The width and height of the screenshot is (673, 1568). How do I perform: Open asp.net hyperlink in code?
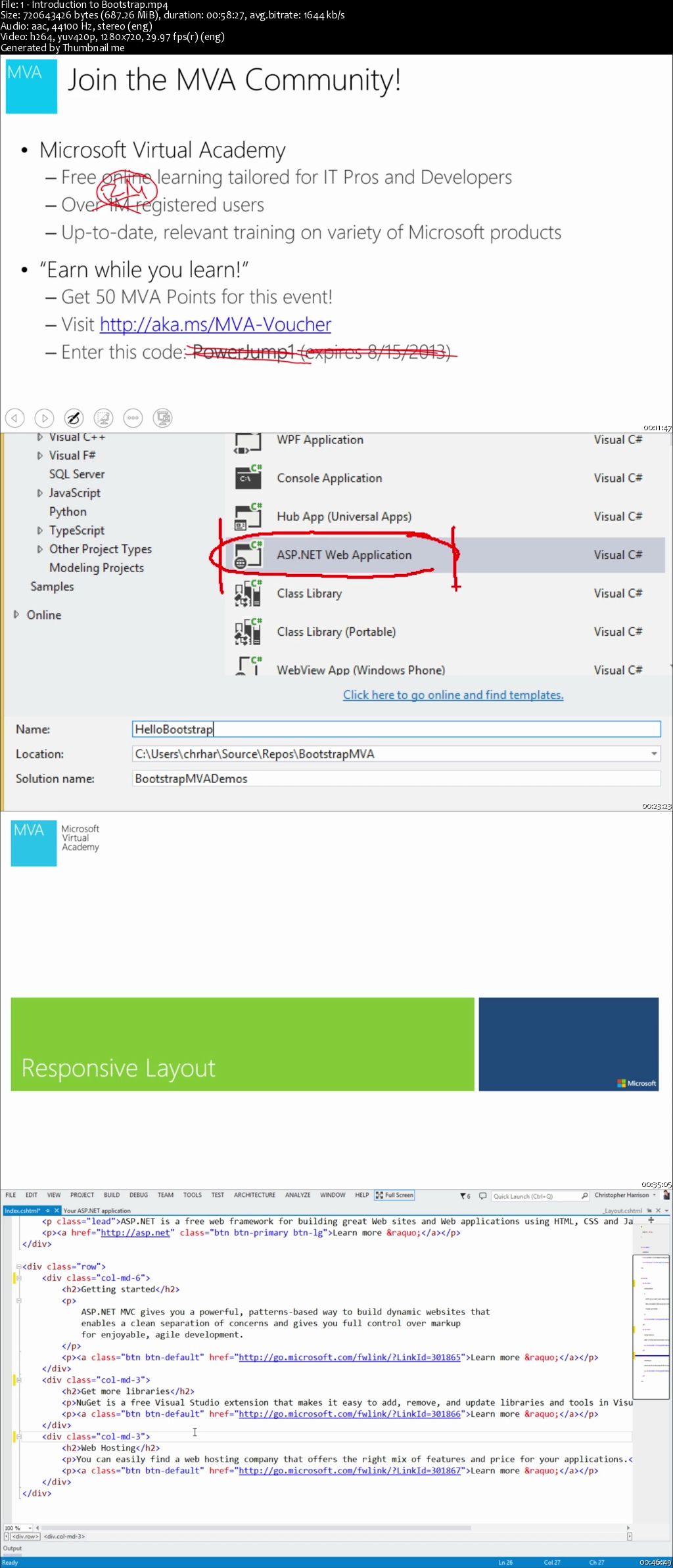135,1233
